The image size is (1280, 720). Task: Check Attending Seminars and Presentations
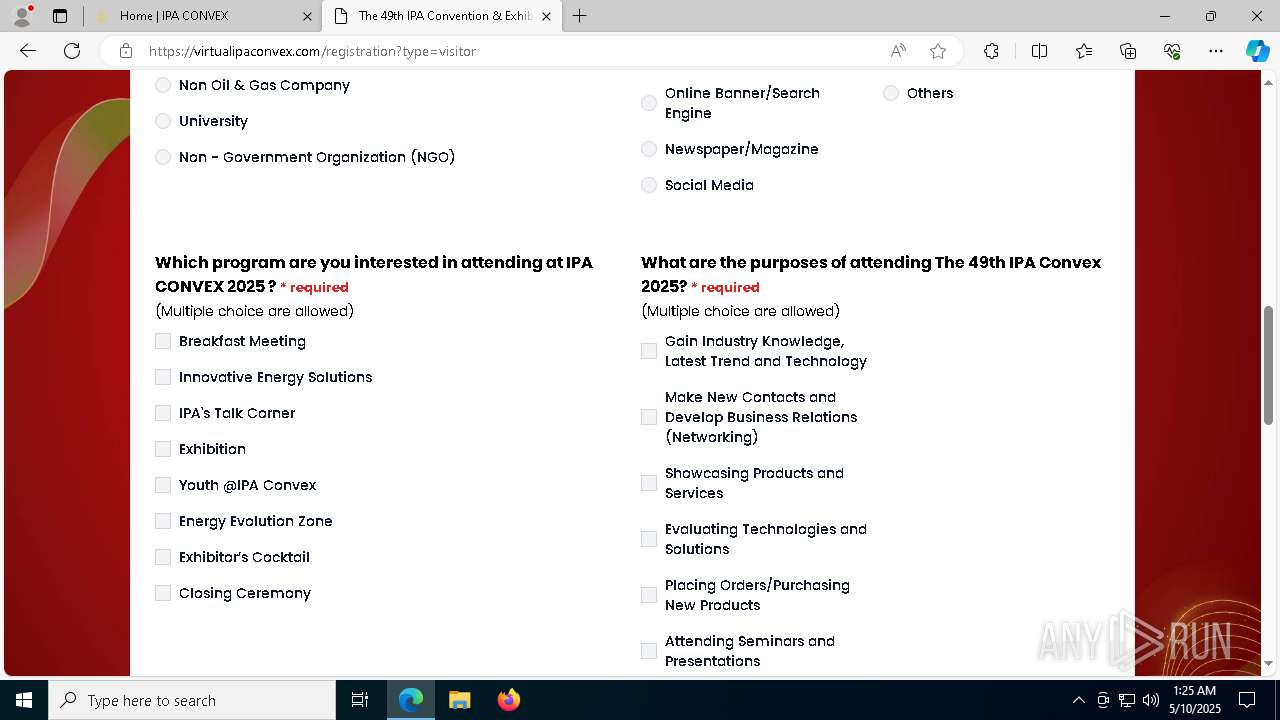(x=649, y=651)
